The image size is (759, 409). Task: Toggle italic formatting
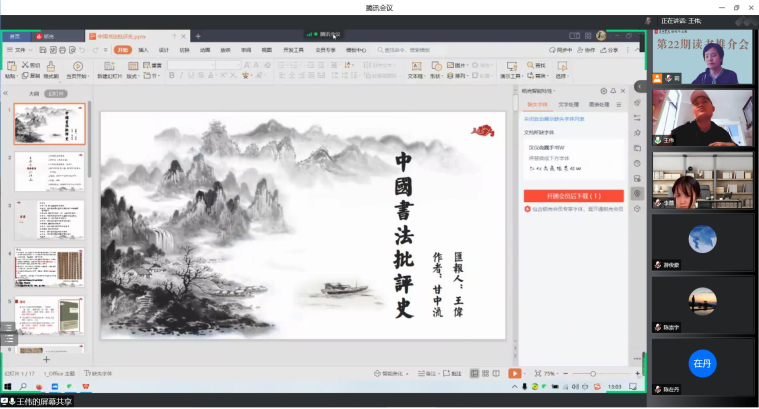click(x=181, y=75)
